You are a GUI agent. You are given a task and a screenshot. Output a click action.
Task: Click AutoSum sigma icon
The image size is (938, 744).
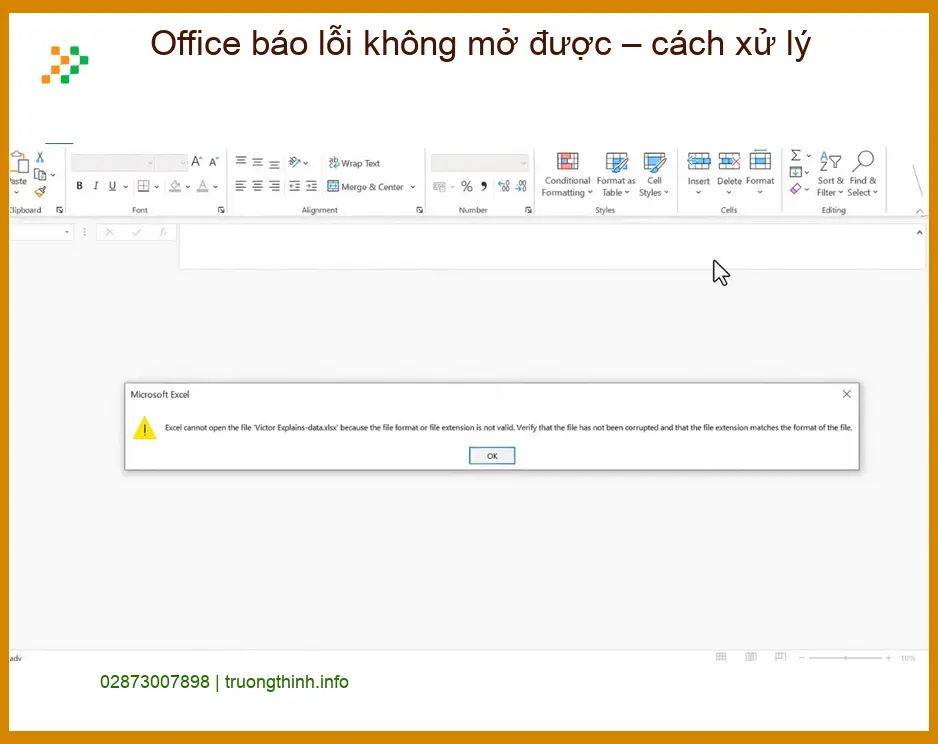(x=796, y=155)
